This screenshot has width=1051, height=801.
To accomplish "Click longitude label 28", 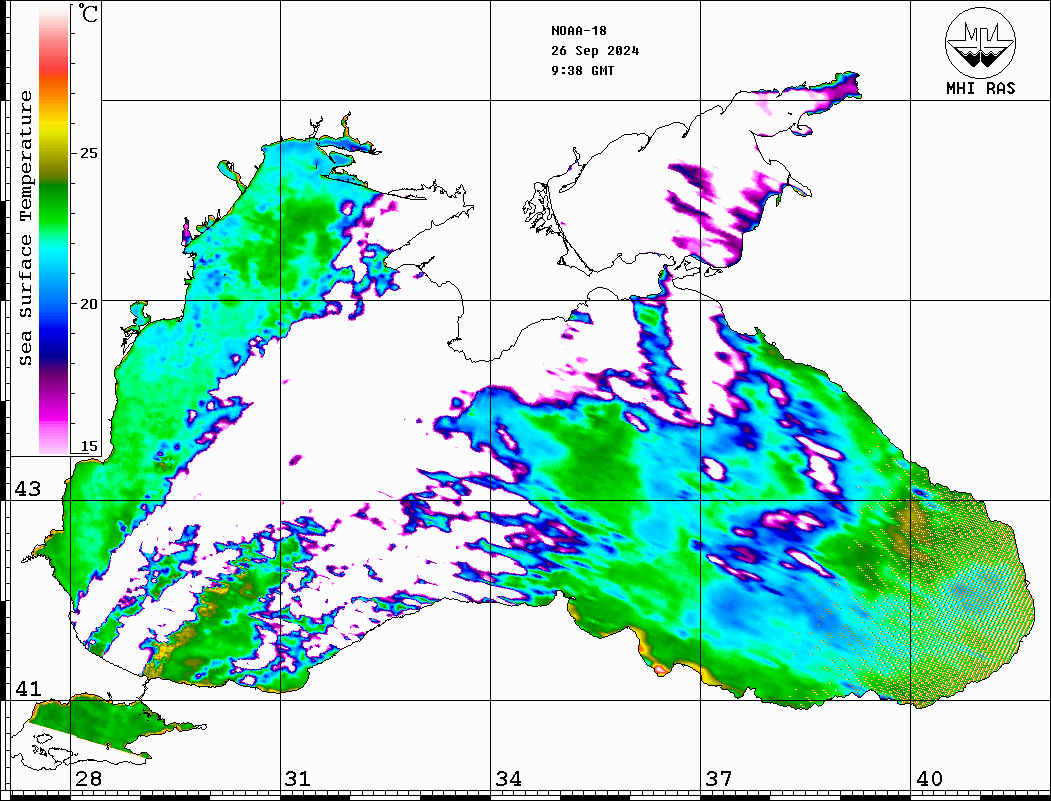I will [88, 778].
